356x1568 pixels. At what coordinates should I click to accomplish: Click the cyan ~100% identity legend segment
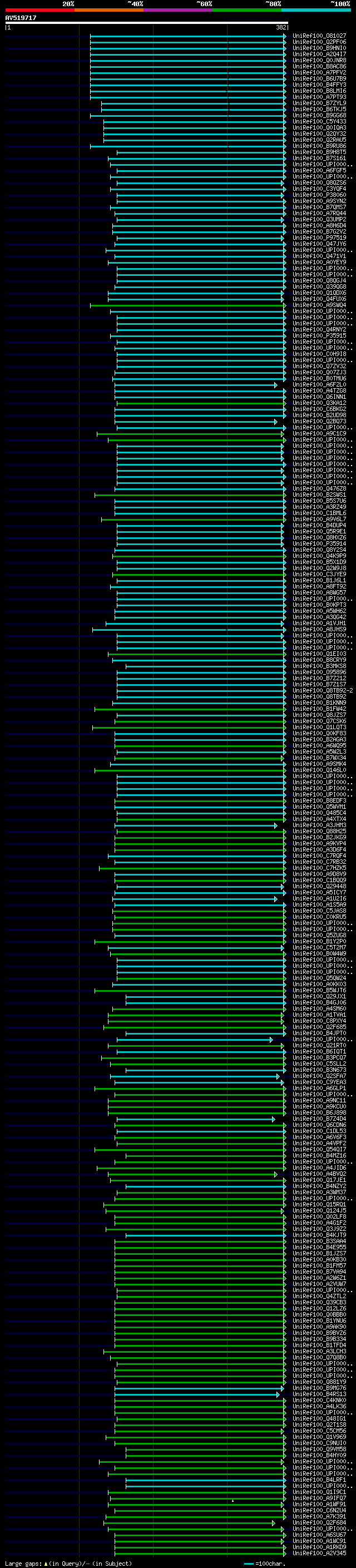click(x=317, y=11)
